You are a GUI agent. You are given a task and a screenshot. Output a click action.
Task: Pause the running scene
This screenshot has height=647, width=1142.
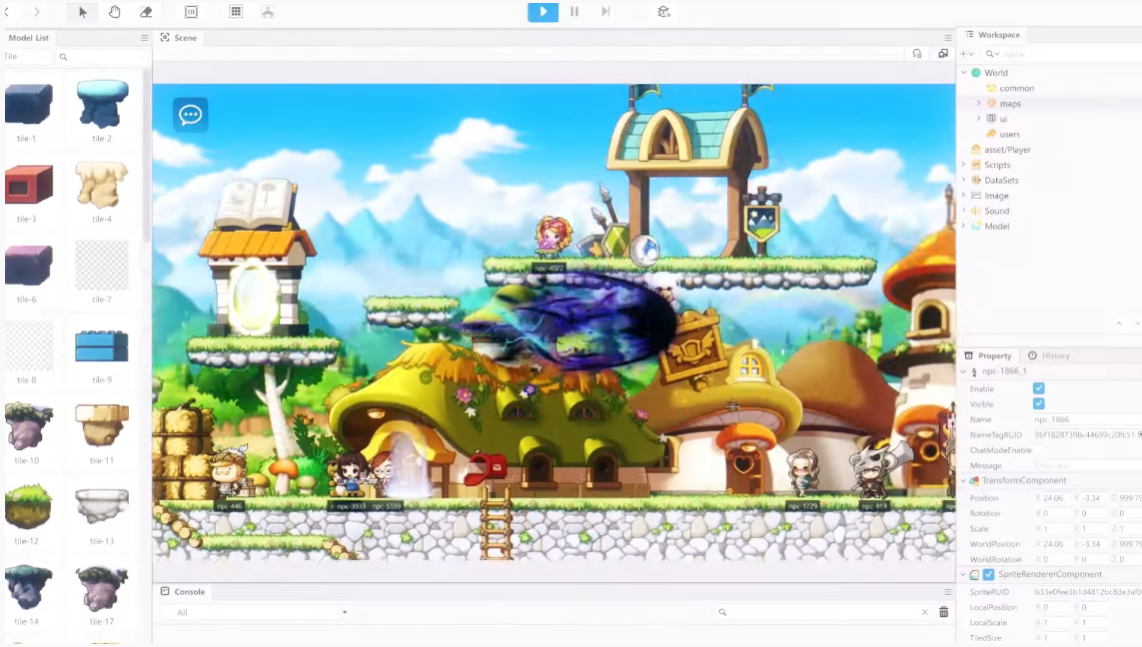click(575, 12)
